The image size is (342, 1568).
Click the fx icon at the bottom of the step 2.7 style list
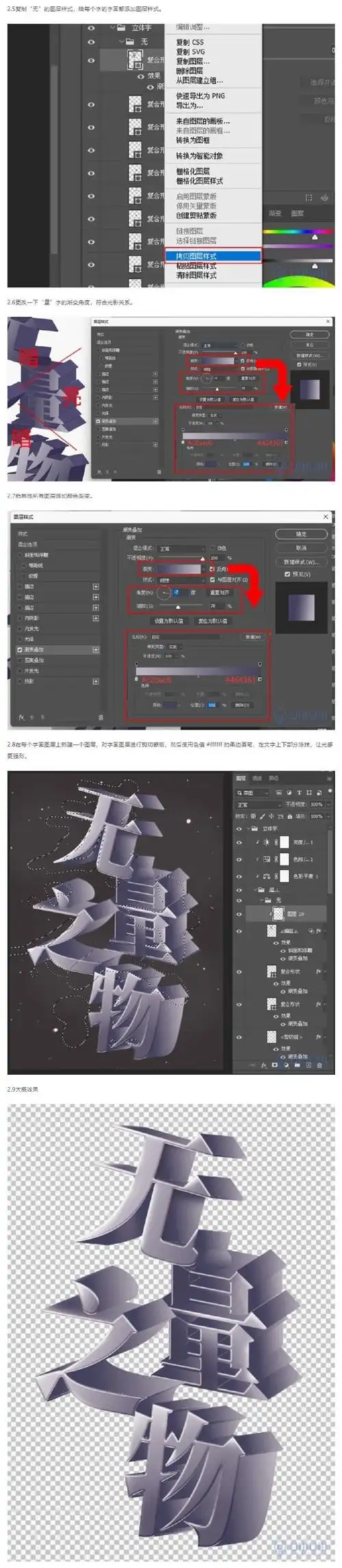[x=21, y=718]
